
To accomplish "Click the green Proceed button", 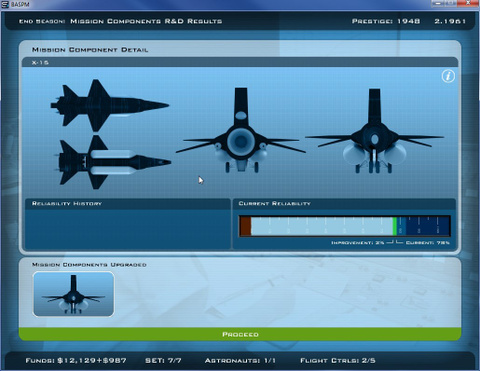I will click(x=240, y=334).
